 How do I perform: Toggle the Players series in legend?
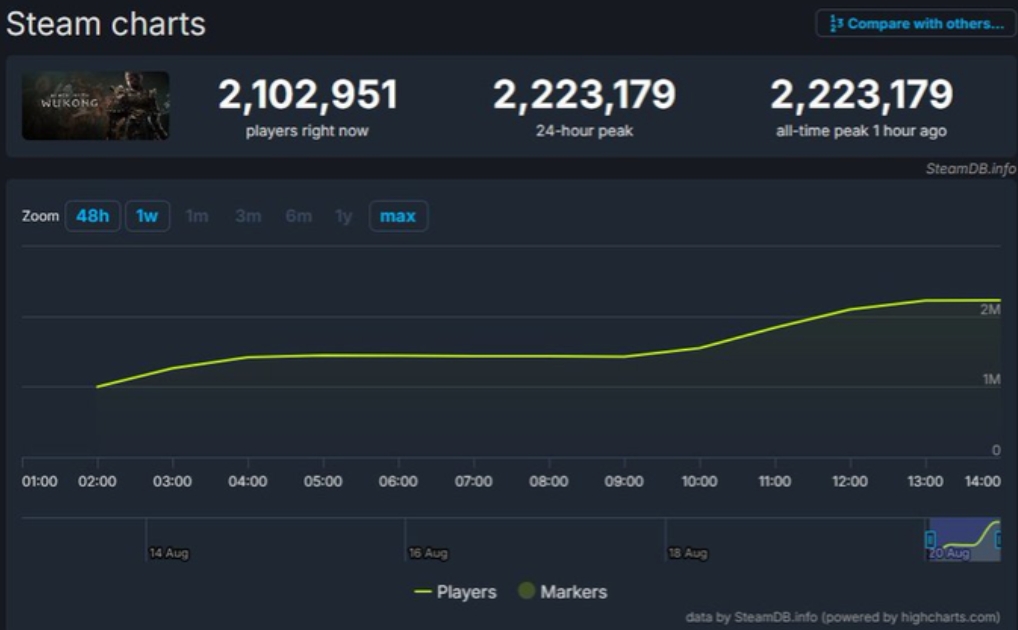456,592
